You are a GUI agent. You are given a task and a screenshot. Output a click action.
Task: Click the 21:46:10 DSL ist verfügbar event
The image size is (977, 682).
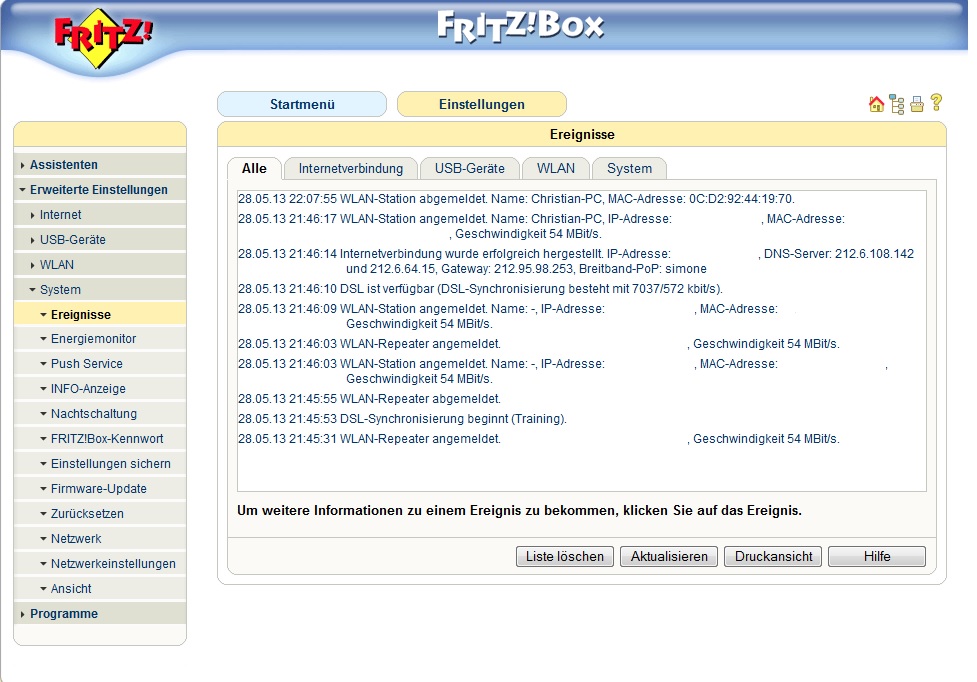point(480,288)
